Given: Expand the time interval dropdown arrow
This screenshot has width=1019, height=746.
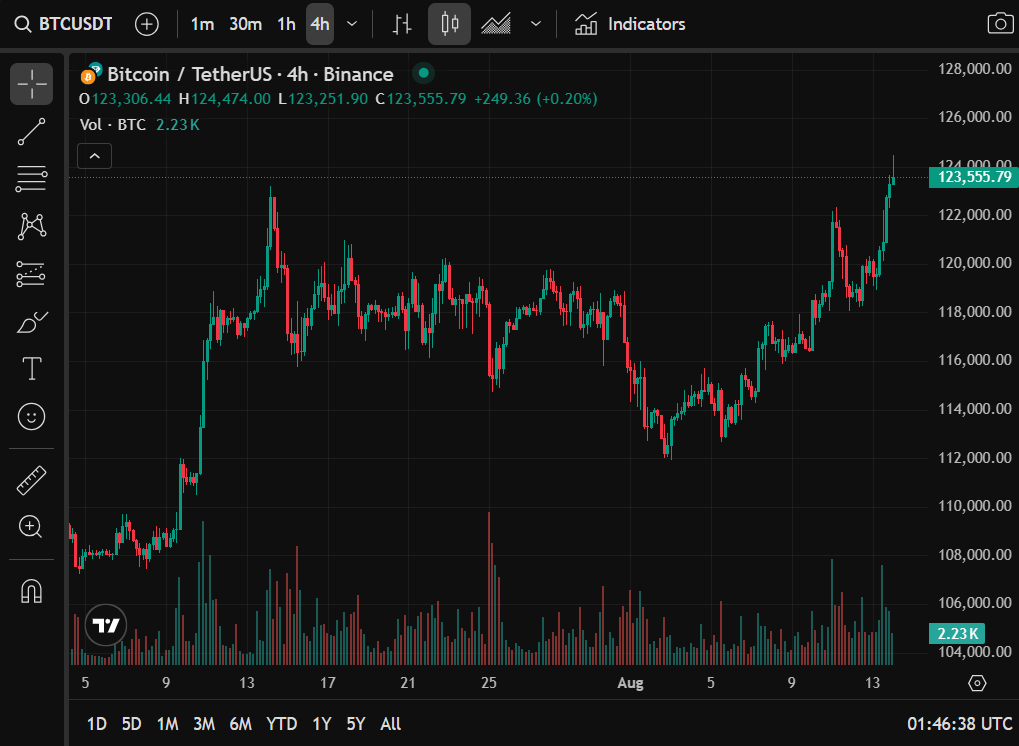Looking at the screenshot, I should (352, 24).
